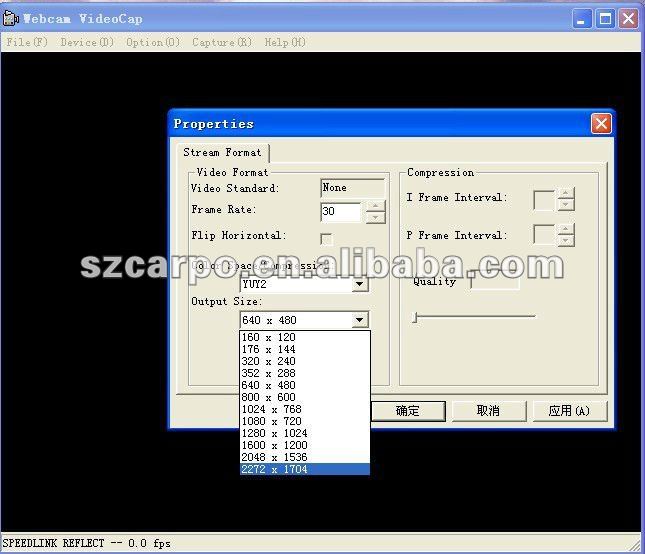Open the Capture(R) menu

[222, 42]
